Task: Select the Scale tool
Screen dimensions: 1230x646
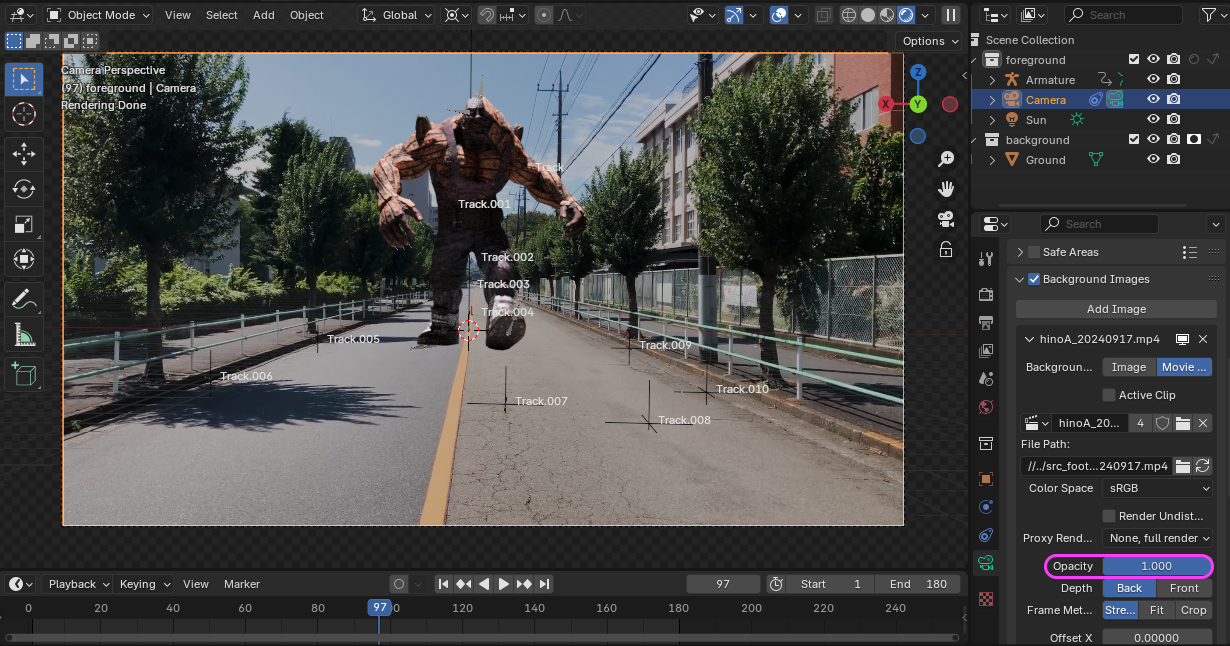Action: tap(24, 224)
